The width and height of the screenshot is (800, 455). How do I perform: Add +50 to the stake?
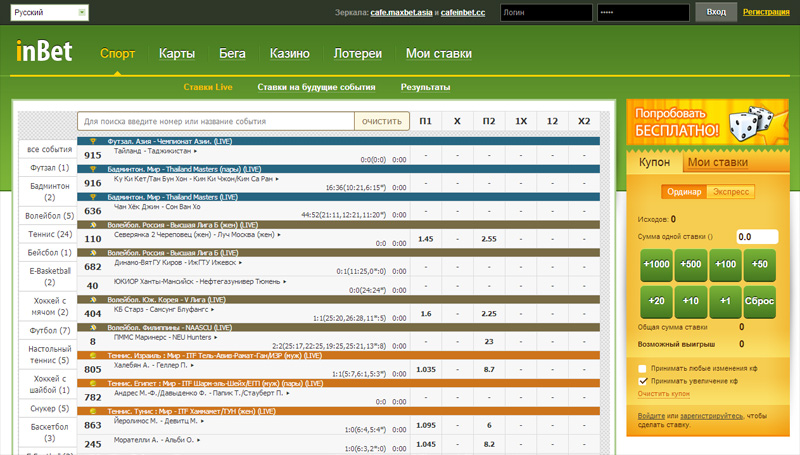[760, 265]
